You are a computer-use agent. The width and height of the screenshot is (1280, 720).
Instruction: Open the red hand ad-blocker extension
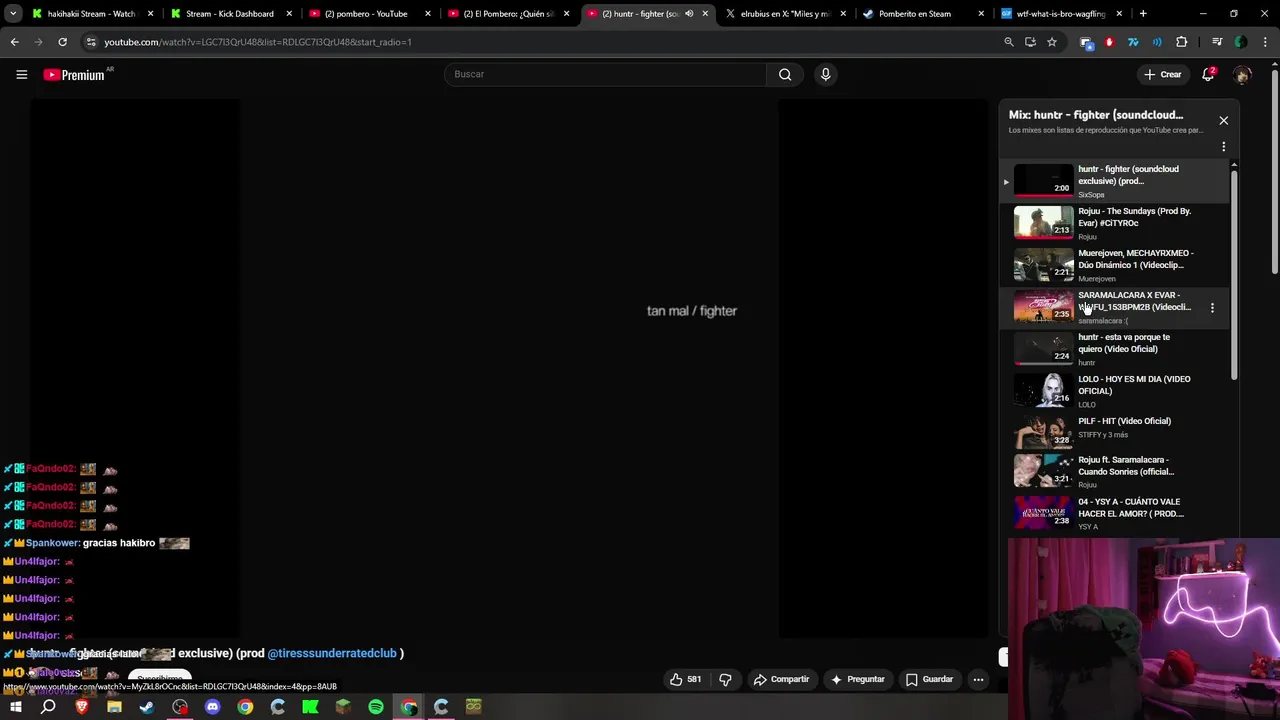pos(1109,42)
